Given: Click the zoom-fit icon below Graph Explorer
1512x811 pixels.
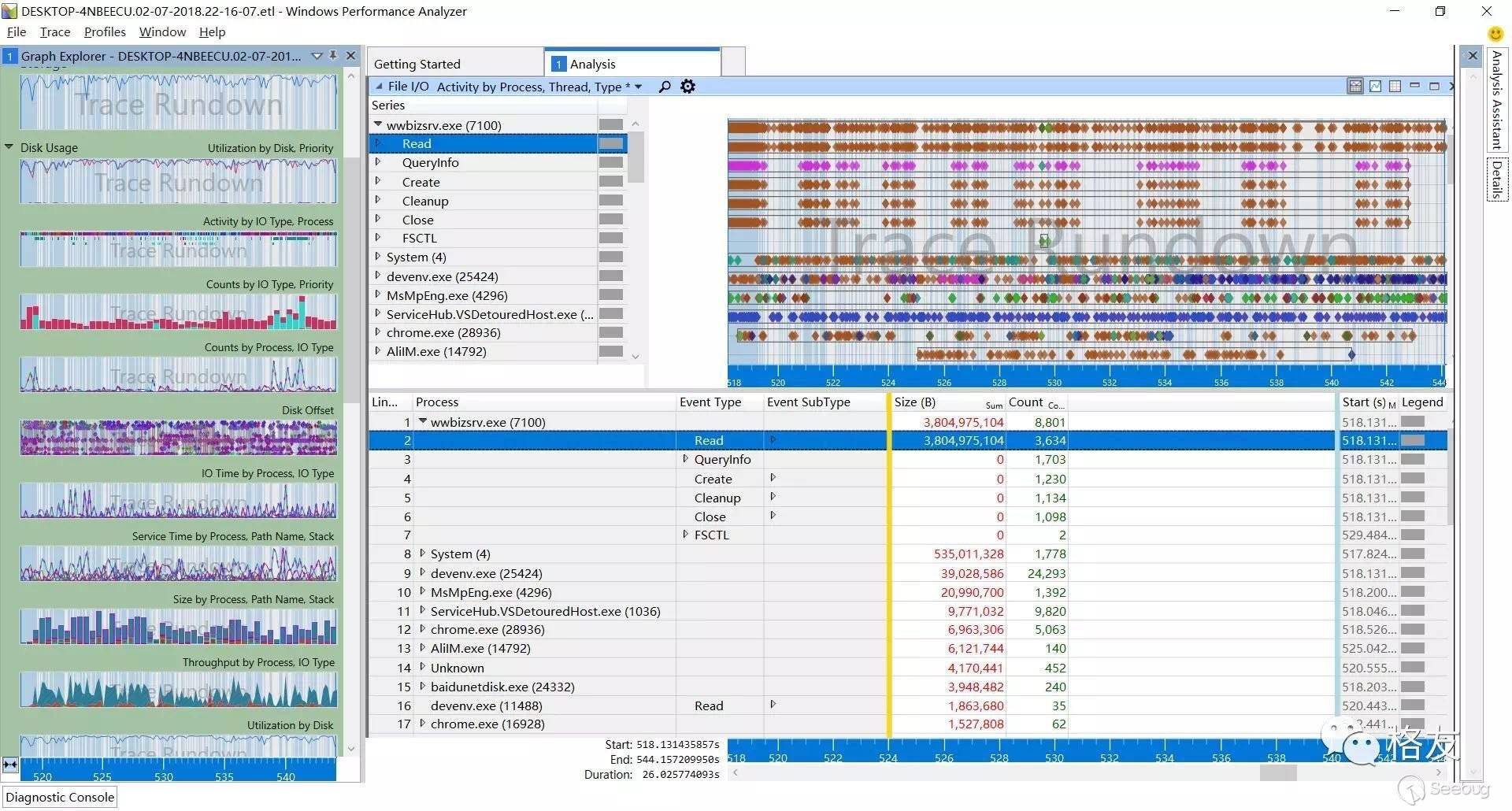Looking at the screenshot, I should pyautogui.click(x=10, y=765).
